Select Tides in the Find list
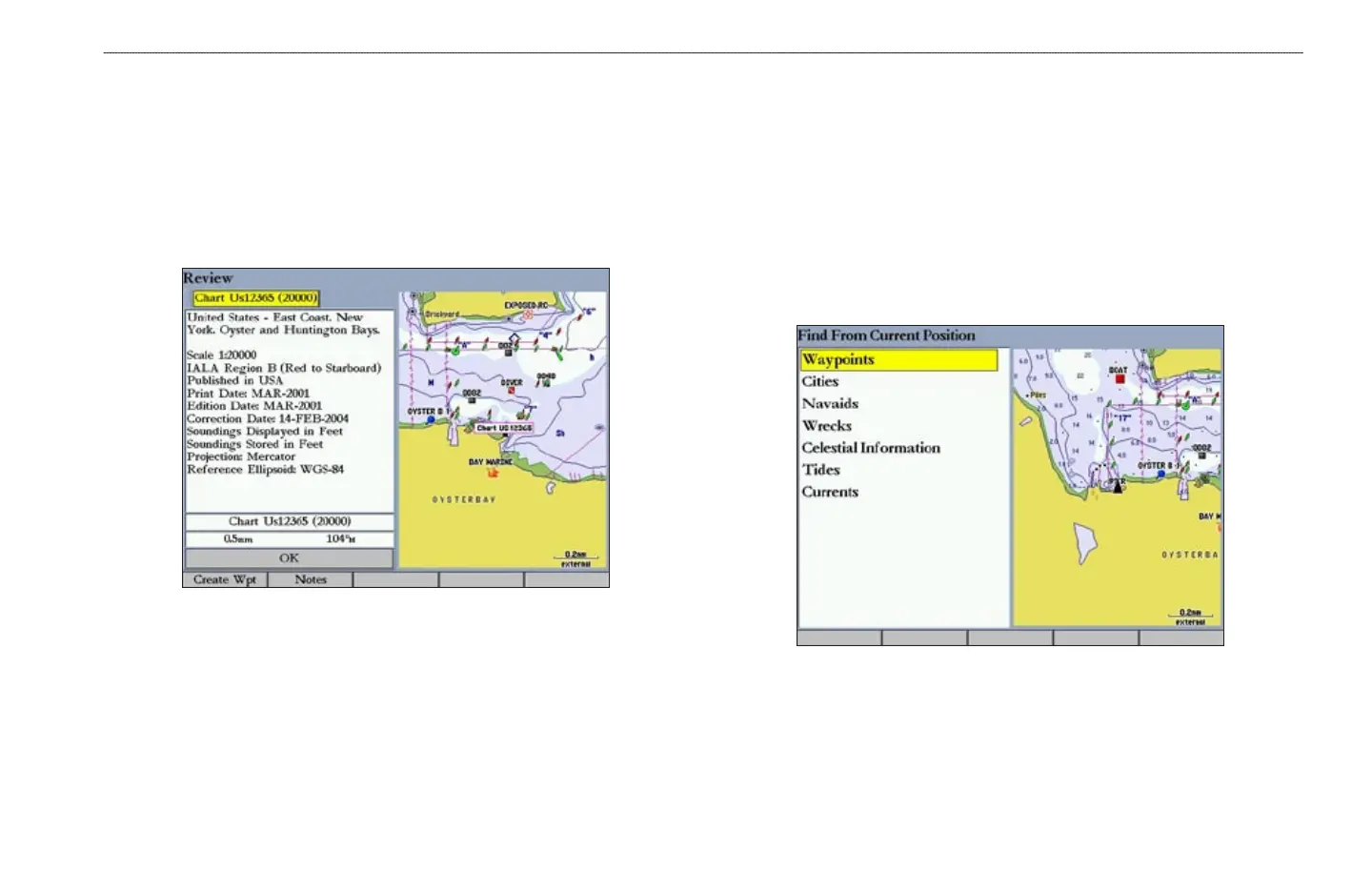This screenshot has width=1372, height=892. pyautogui.click(x=820, y=470)
